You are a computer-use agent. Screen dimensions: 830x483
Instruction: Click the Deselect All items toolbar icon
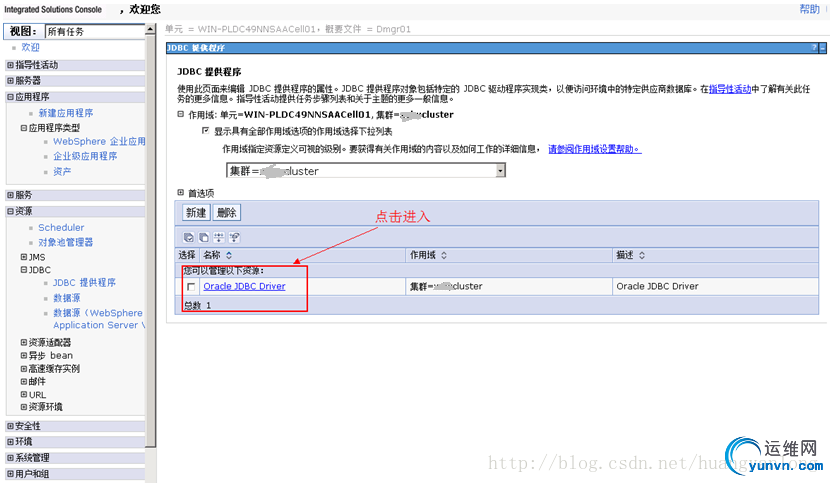point(204,237)
